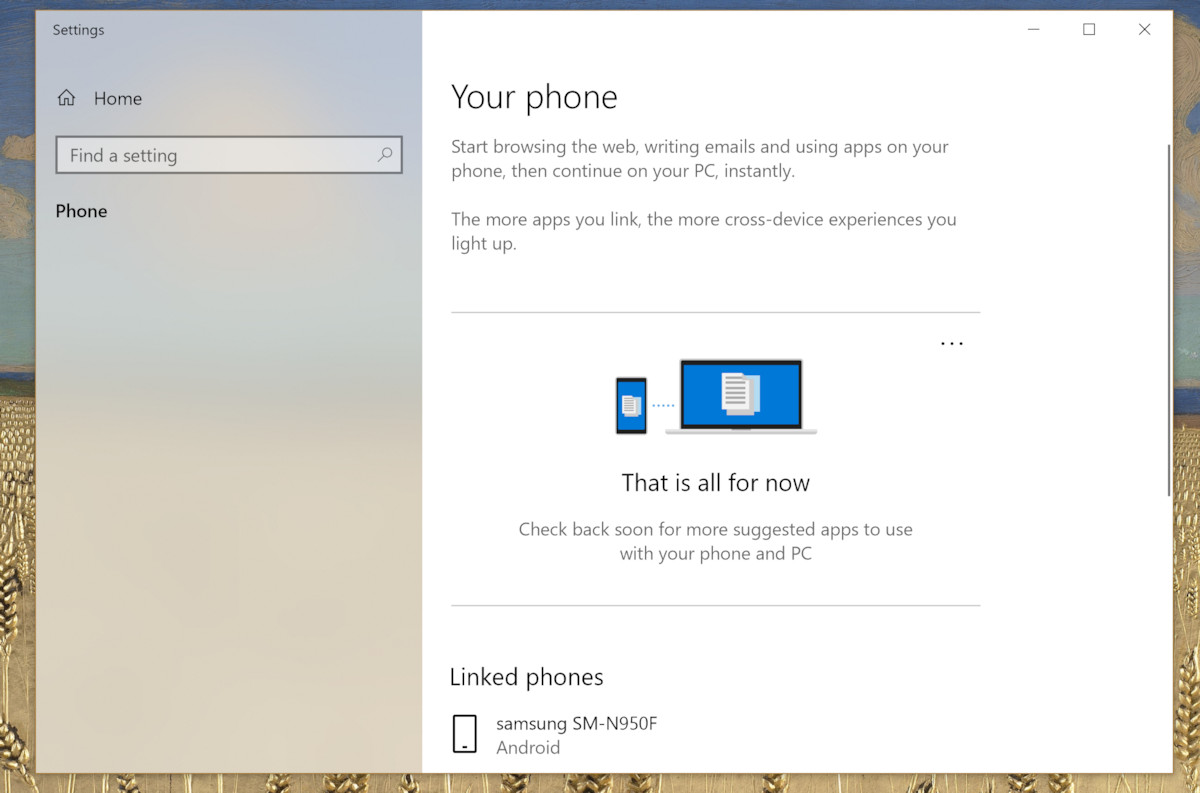
Task: Minimize the Settings window
Action: coord(1034,30)
